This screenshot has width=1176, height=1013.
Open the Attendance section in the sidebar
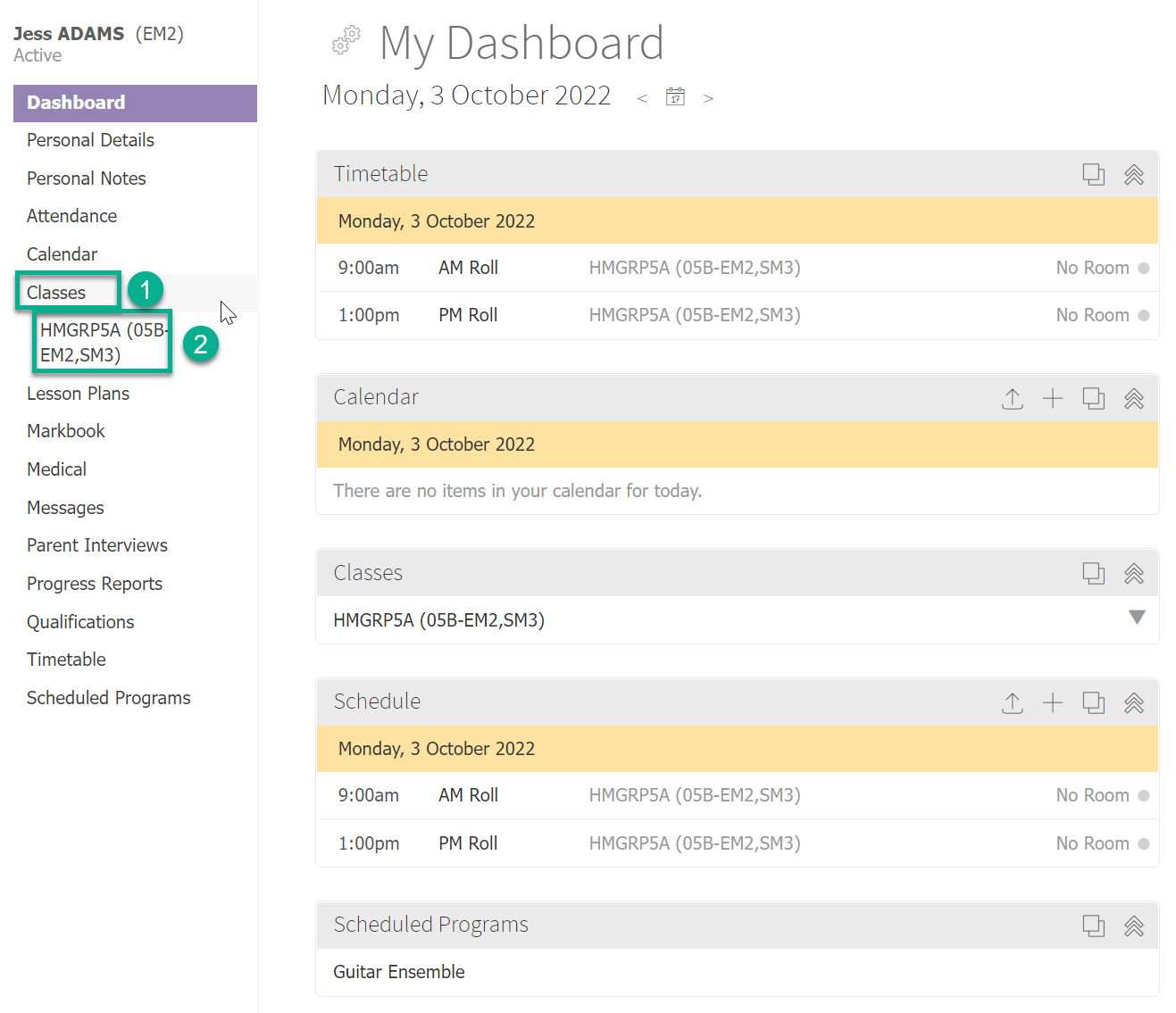(71, 215)
